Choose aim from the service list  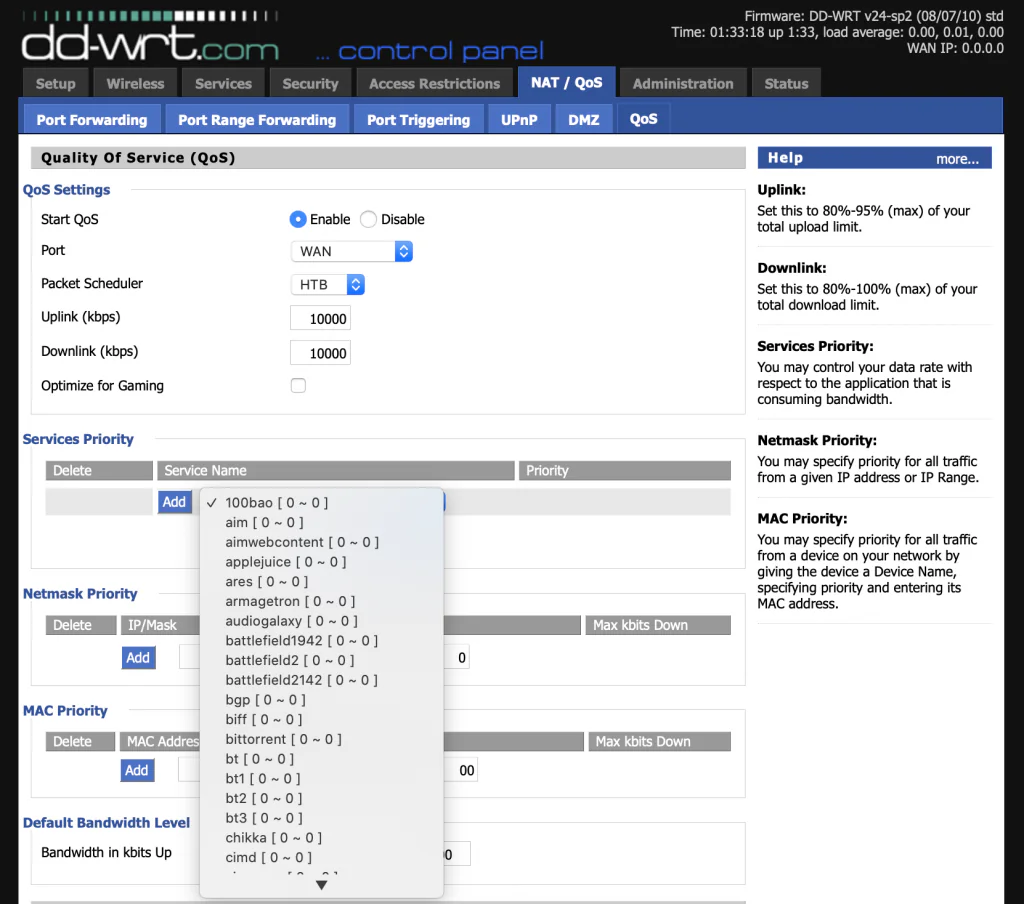pyautogui.click(x=321, y=523)
